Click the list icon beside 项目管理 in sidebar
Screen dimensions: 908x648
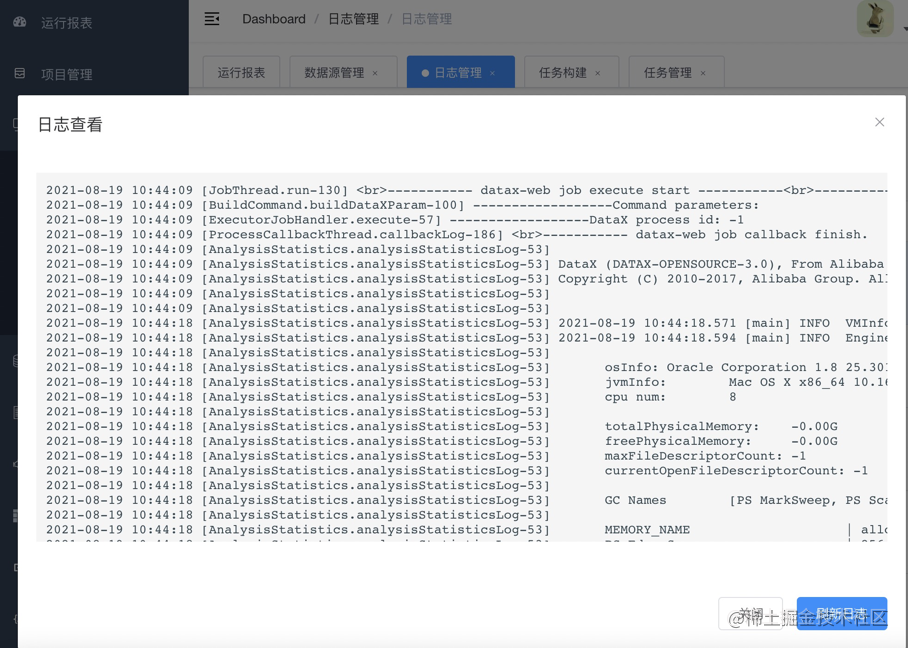coord(22,71)
